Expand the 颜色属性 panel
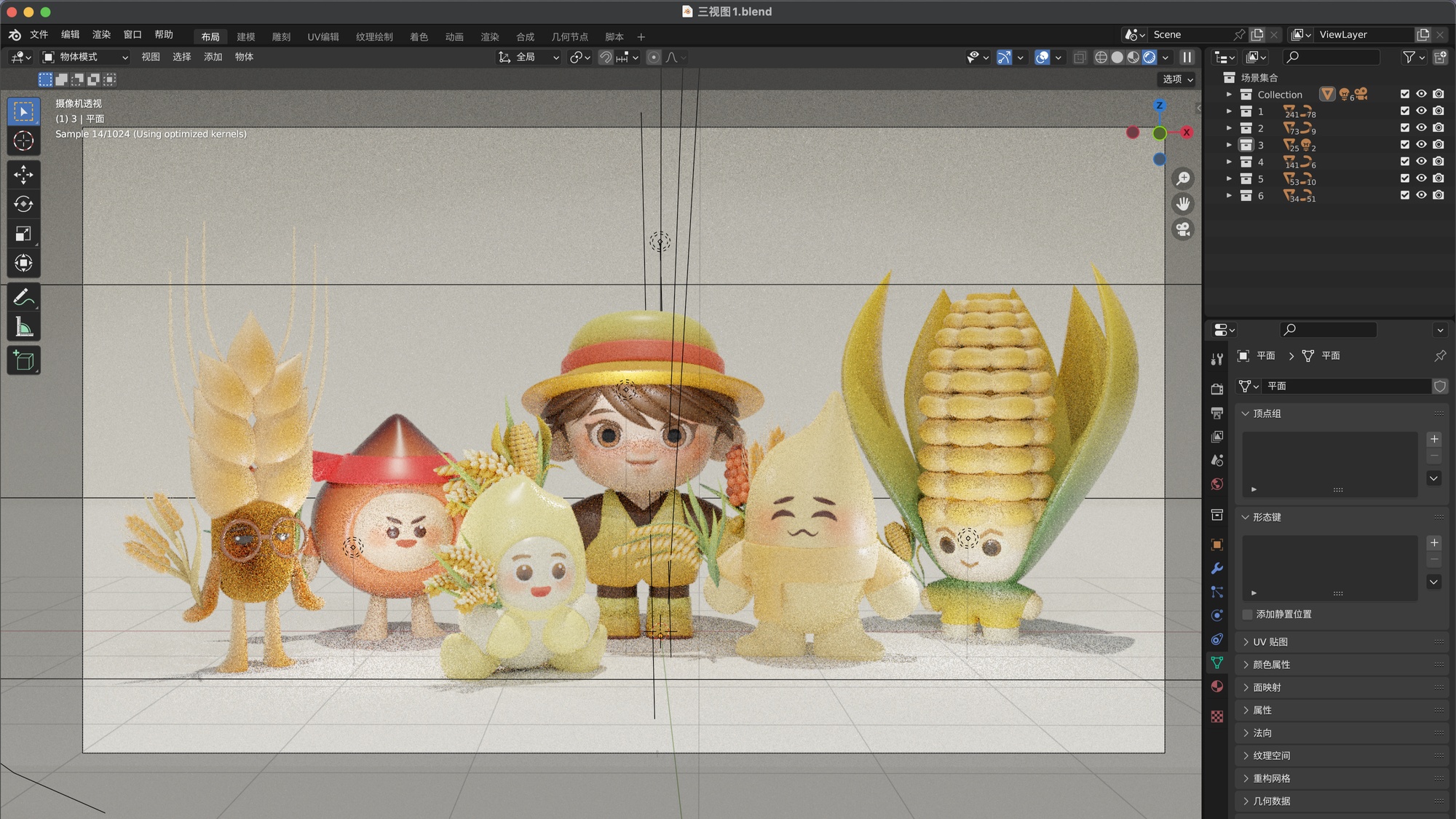 [x=1246, y=665]
